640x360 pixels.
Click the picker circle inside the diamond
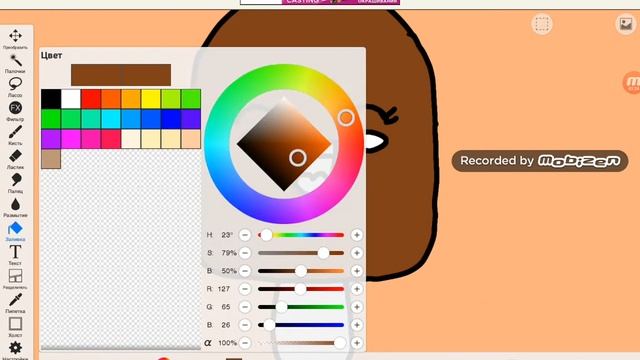(x=298, y=158)
